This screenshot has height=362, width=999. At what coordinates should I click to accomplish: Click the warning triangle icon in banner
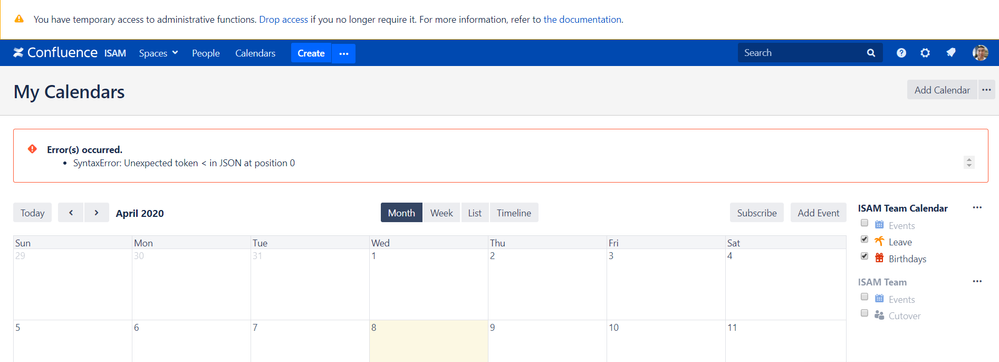19,19
